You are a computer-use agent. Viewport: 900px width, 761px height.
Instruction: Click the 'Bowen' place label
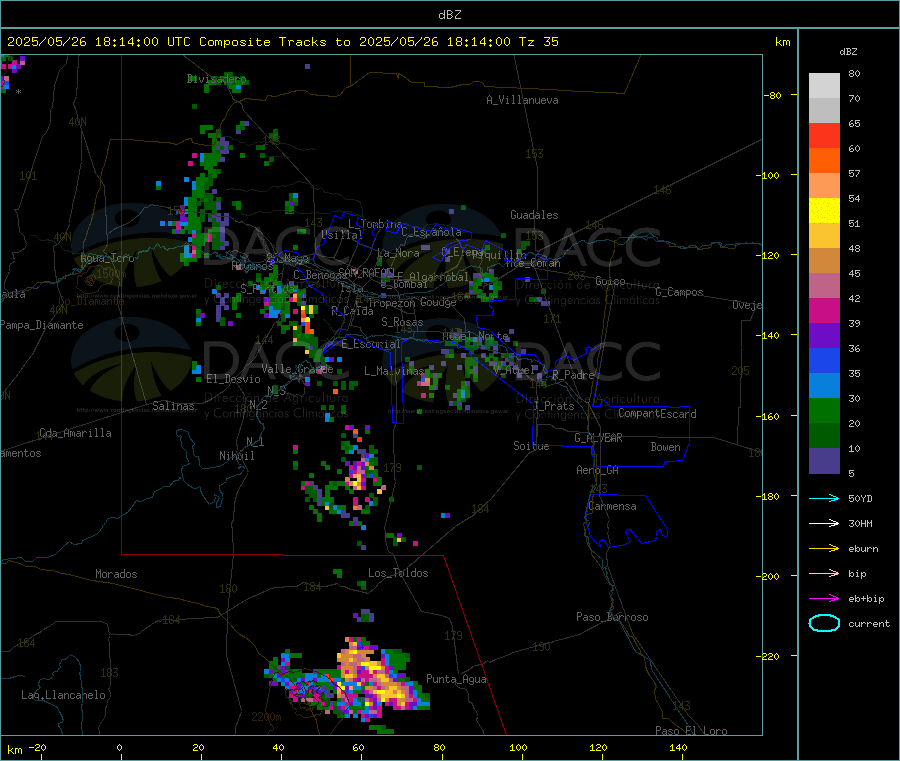tap(665, 447)
